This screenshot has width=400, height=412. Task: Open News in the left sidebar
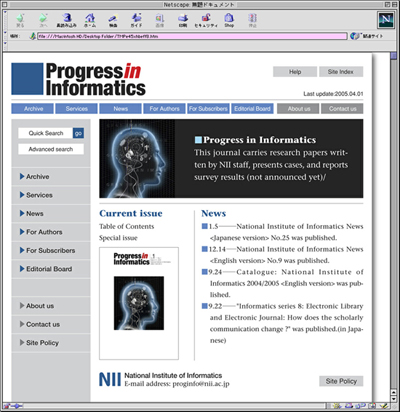(51, 214)
